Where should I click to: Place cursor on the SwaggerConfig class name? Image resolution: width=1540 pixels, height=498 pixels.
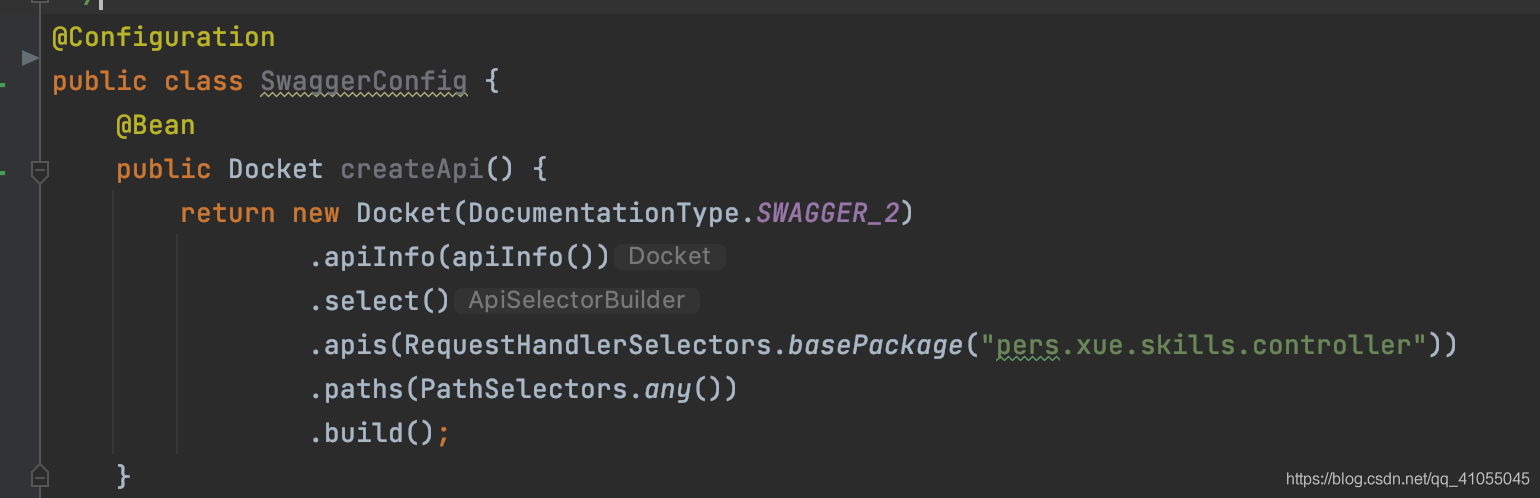[363, 82]
